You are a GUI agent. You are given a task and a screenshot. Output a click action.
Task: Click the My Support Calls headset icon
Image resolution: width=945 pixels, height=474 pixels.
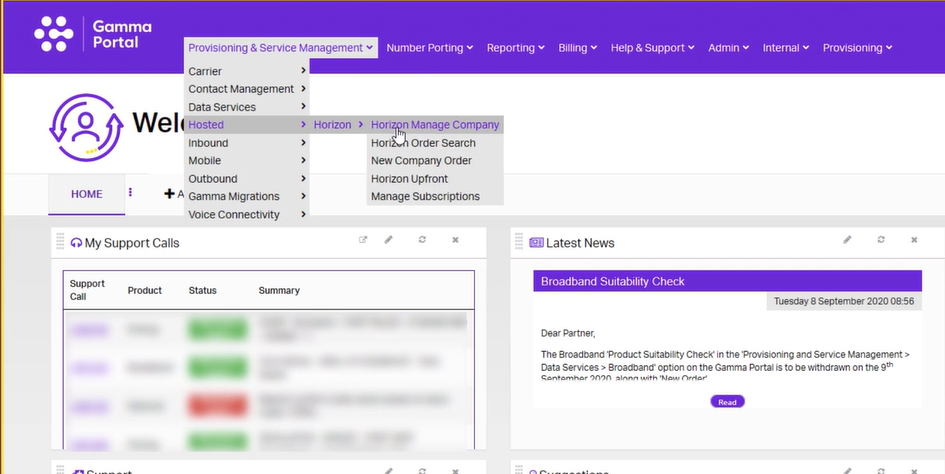click(76, 243)
